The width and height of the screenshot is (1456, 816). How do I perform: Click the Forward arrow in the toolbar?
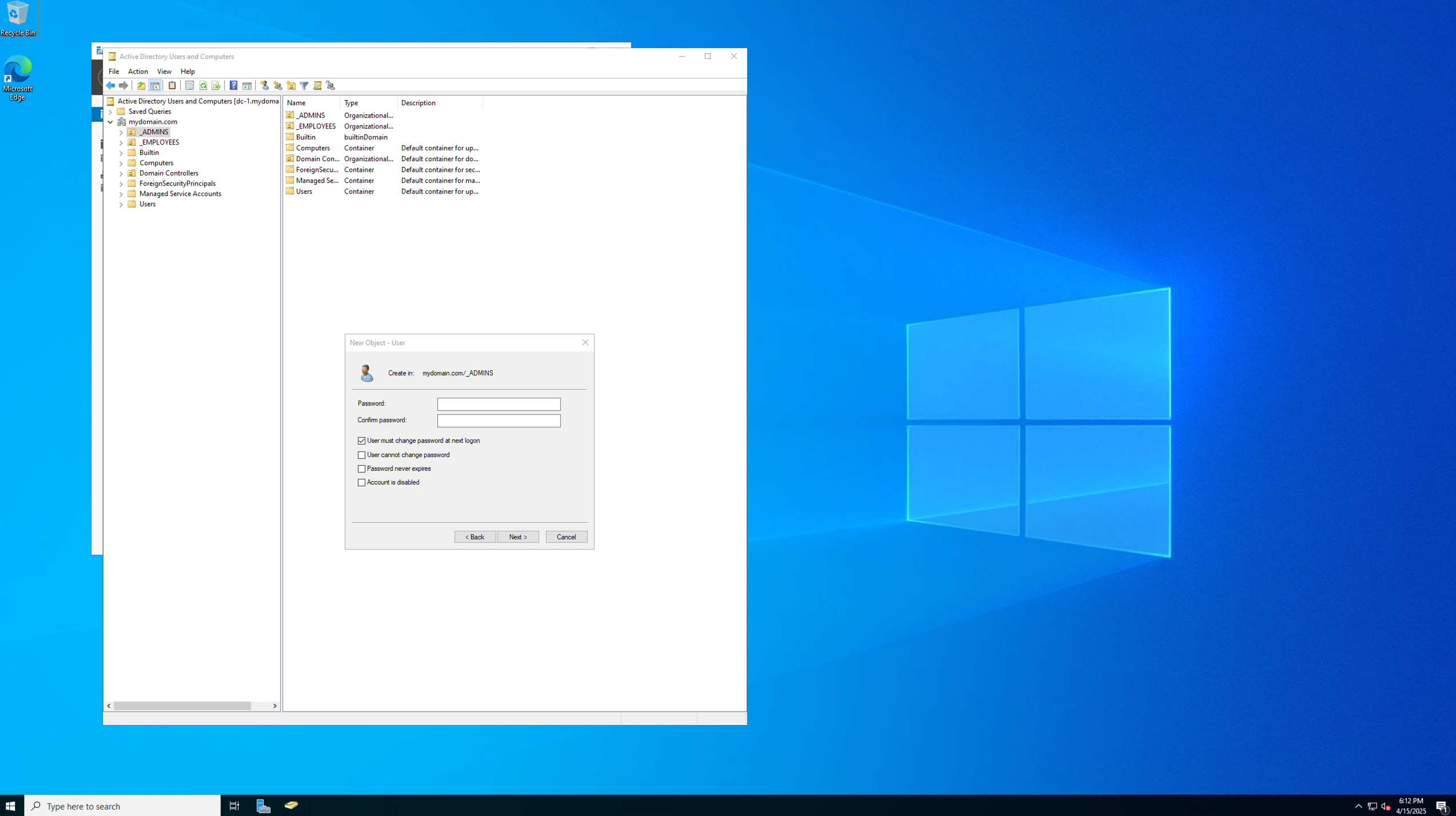pyautogui.click(x=123, y=86)
